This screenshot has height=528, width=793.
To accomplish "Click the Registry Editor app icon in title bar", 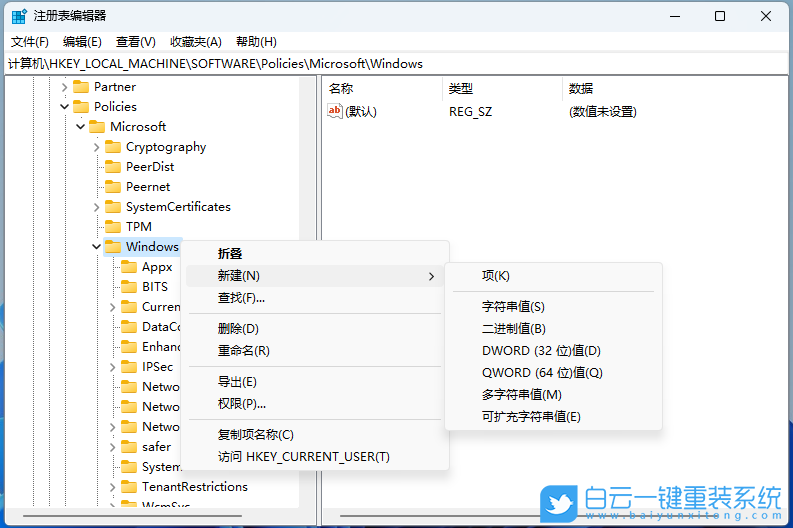I will coord(19,16).
